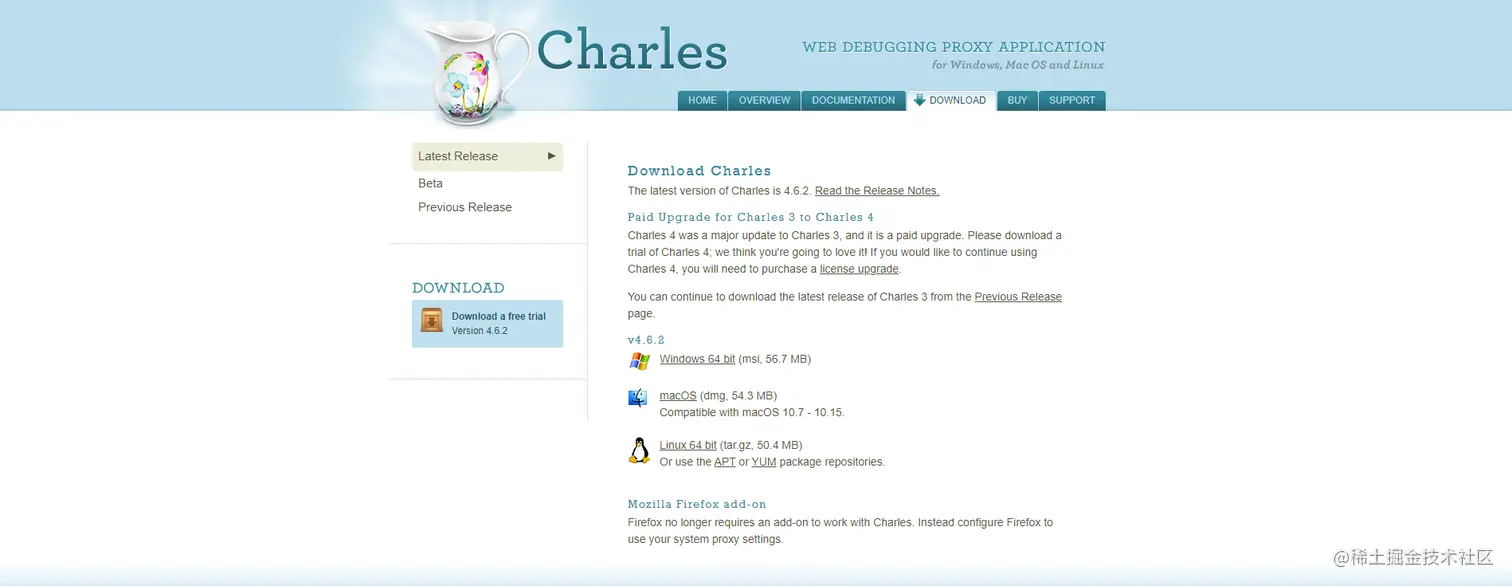Image resolution: width=1512 pixels, height=586 pixels.
Task: Open the APT repository link
Action: [x=725, y=462]
